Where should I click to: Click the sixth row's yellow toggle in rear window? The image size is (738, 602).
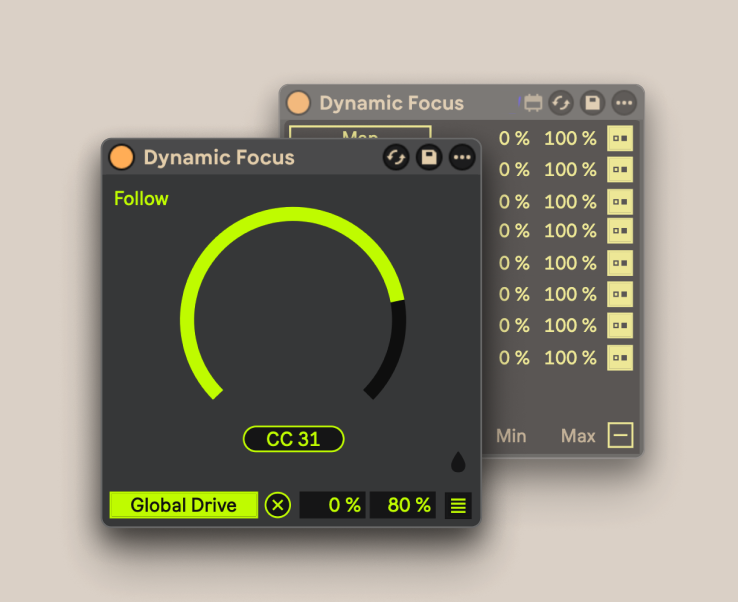(620, 294)
